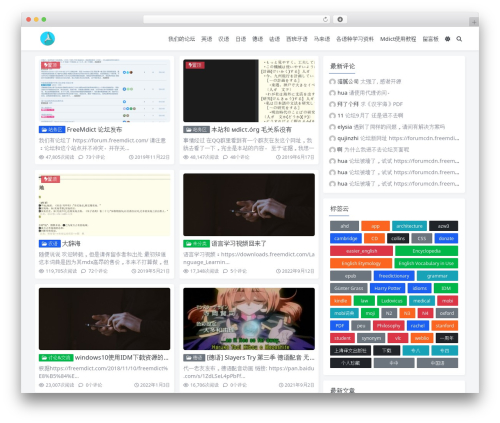Open the Slayers Try 德语配音 post title

point(261,358)
